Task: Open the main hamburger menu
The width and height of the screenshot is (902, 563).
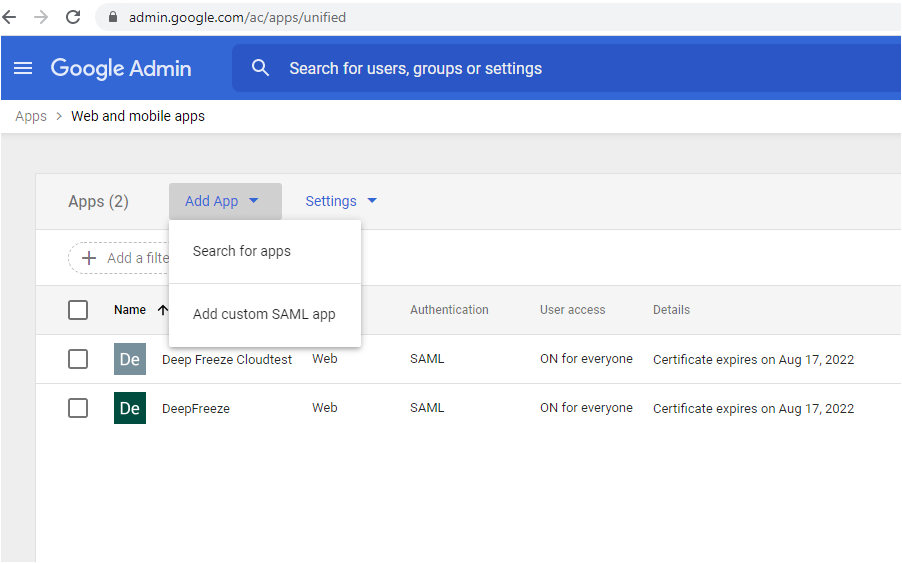Action: click(23, 68)
